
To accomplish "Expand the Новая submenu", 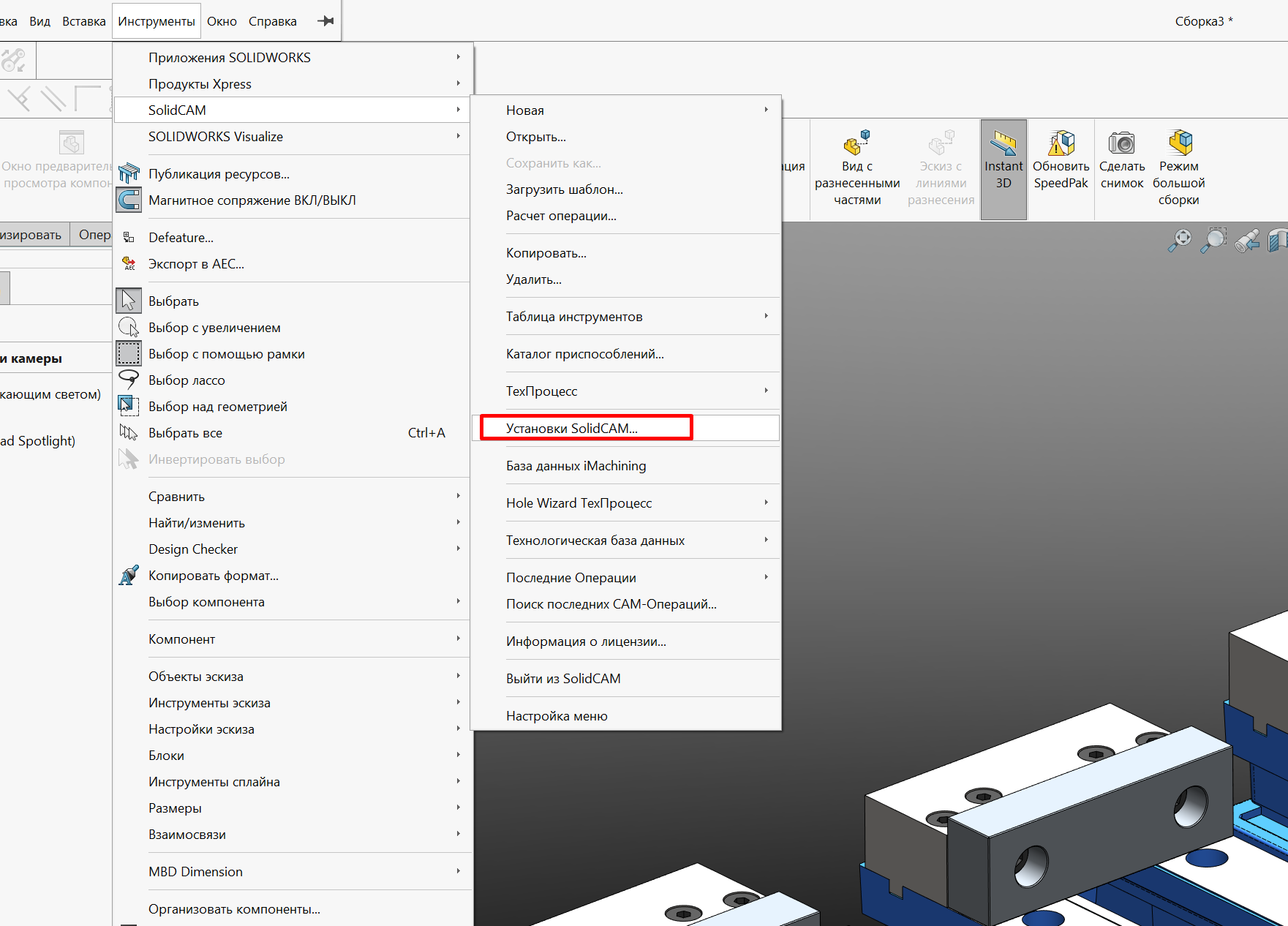I will click(x=626, y=110).
